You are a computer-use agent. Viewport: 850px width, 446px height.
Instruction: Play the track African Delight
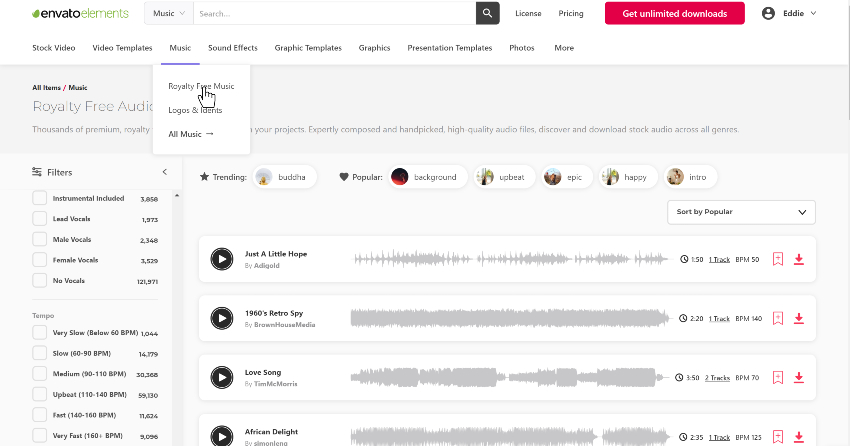tap(222, 436)
